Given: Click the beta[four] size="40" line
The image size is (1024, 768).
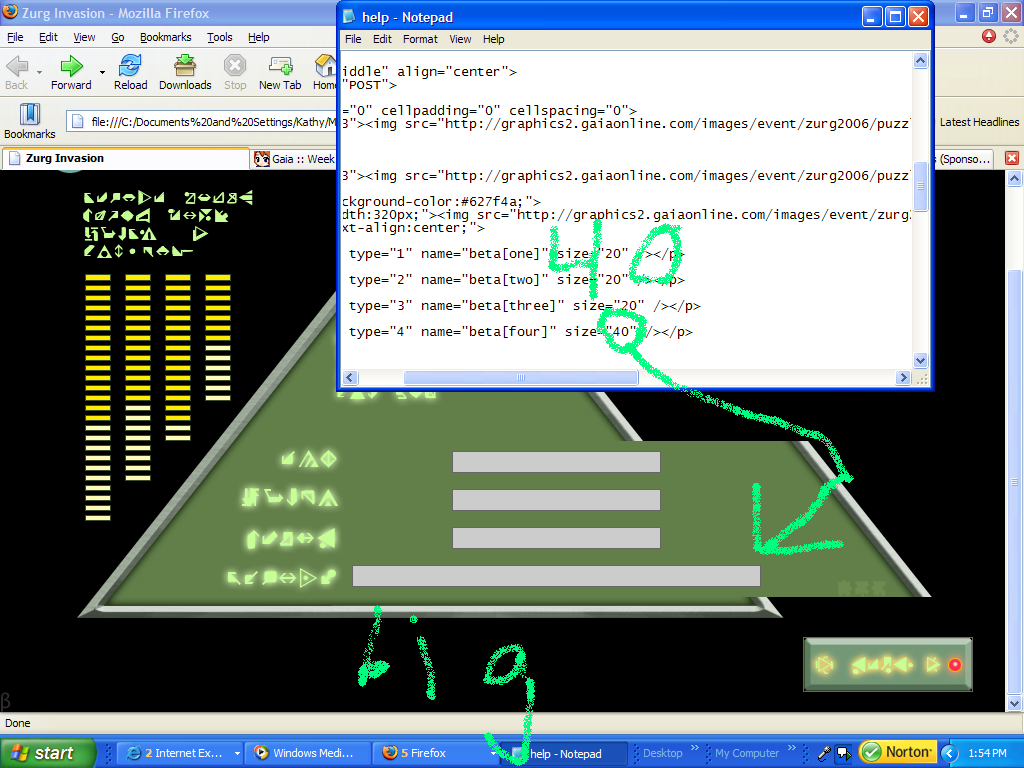Looking at the screenshot, I should [520, 332].
